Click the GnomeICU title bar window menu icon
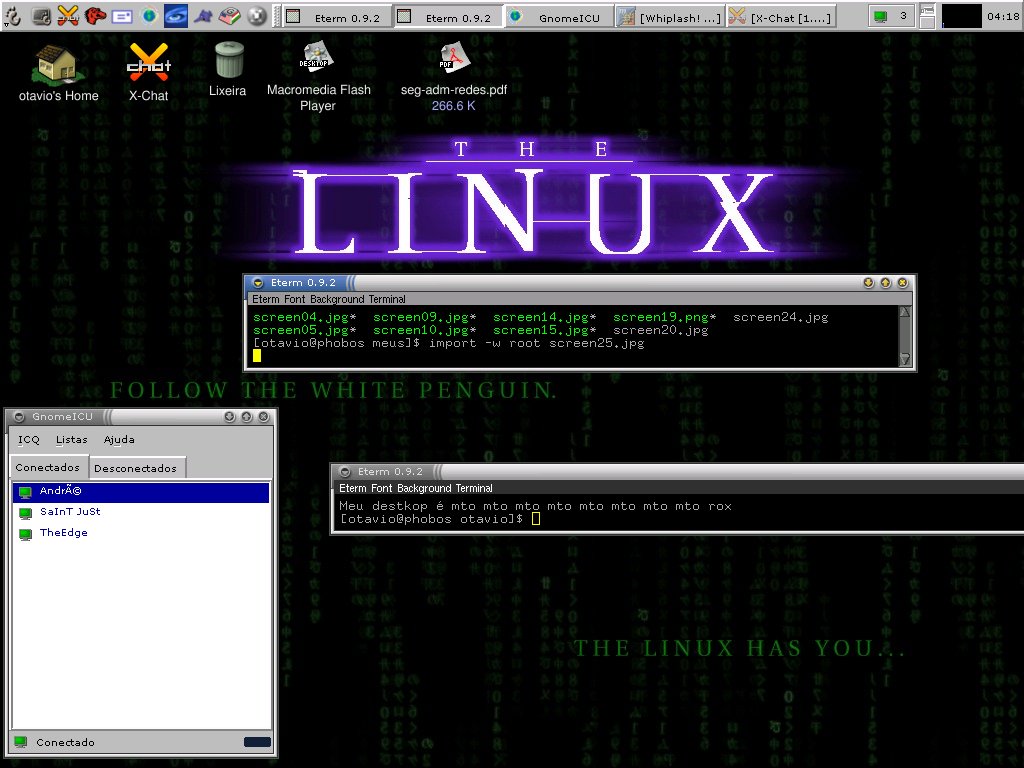This screenshot has height=768, width=1024. [19, 417]
